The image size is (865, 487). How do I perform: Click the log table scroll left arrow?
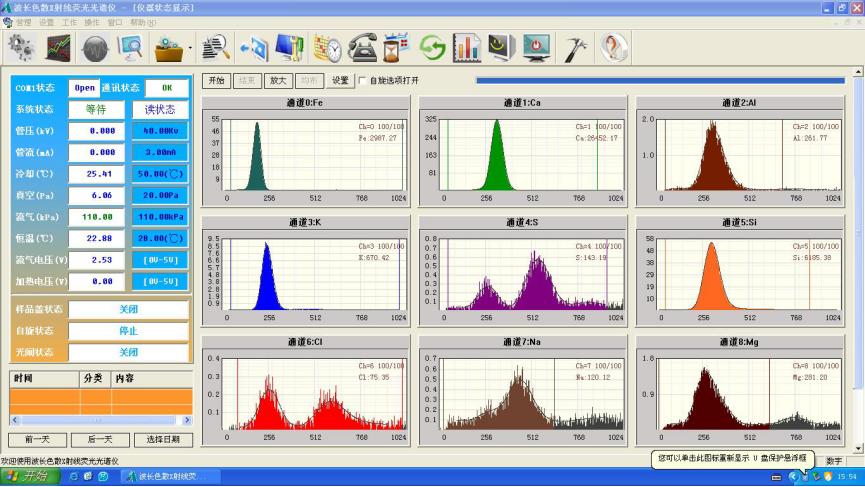click(15, 420)
